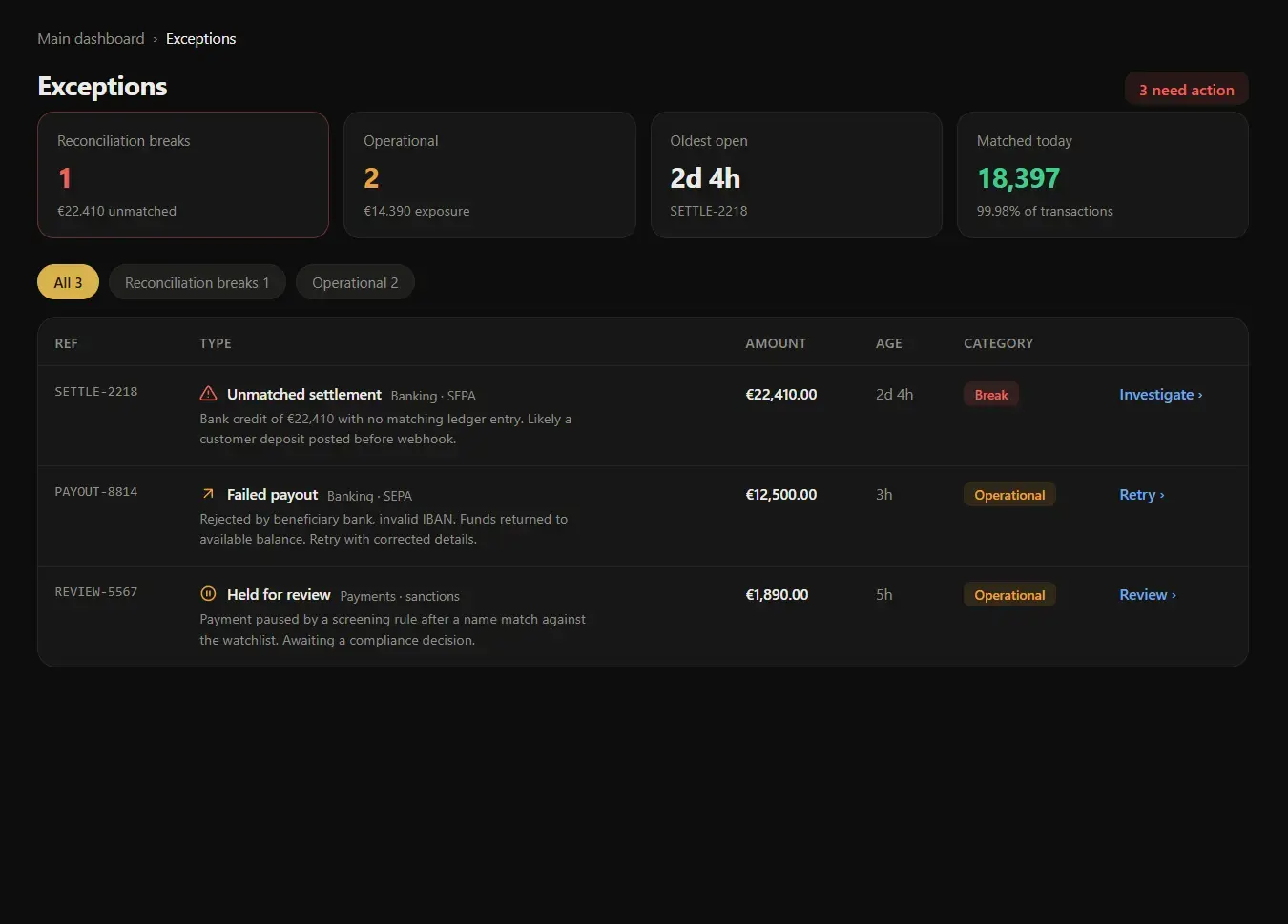Click the Operational badge in REVIEW-5567 row
1288x924 pixels.
[1009, 595]
